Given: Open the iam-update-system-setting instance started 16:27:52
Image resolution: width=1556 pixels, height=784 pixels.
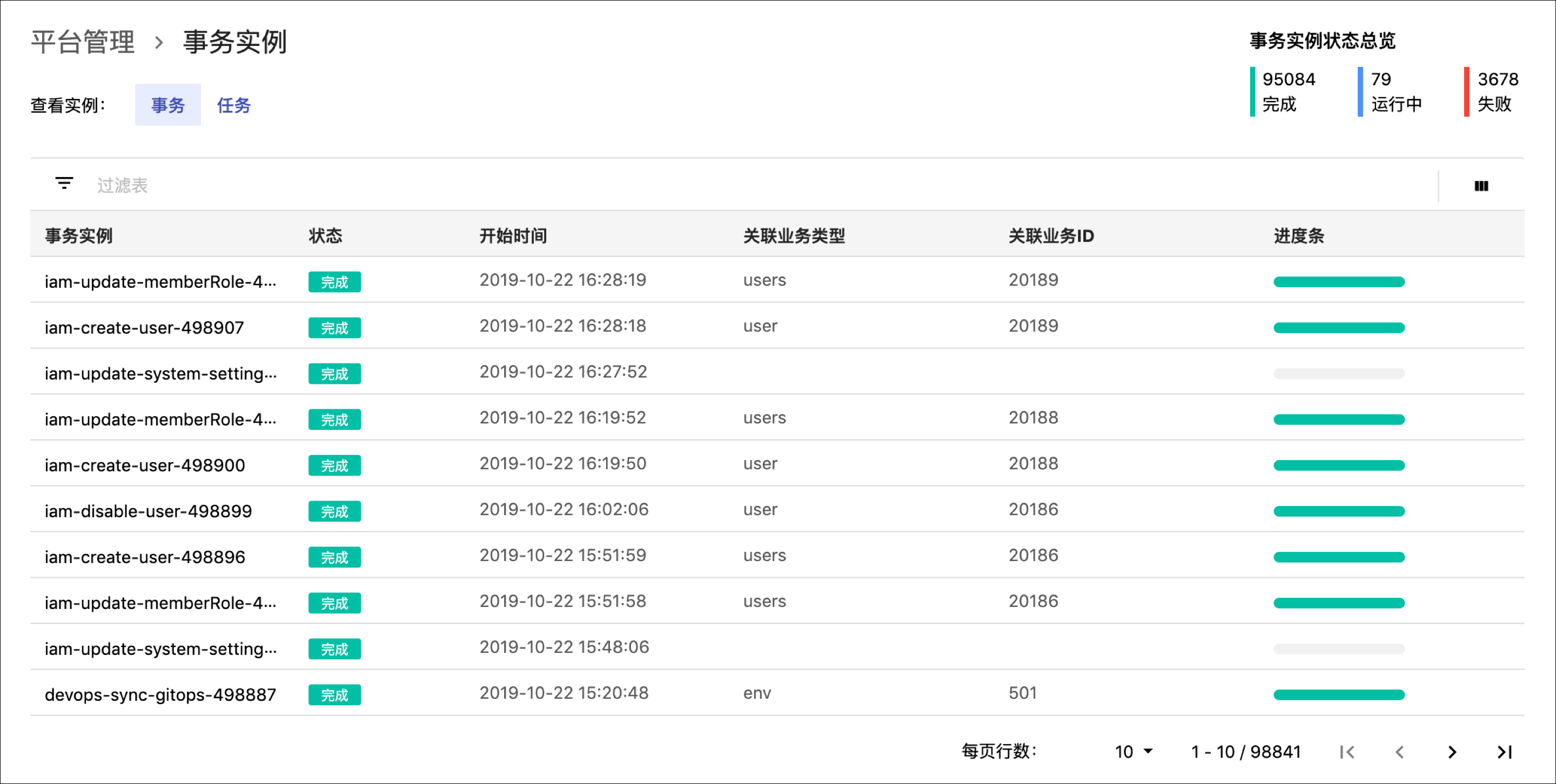Looking at the screenshot, I should (160, 374).
